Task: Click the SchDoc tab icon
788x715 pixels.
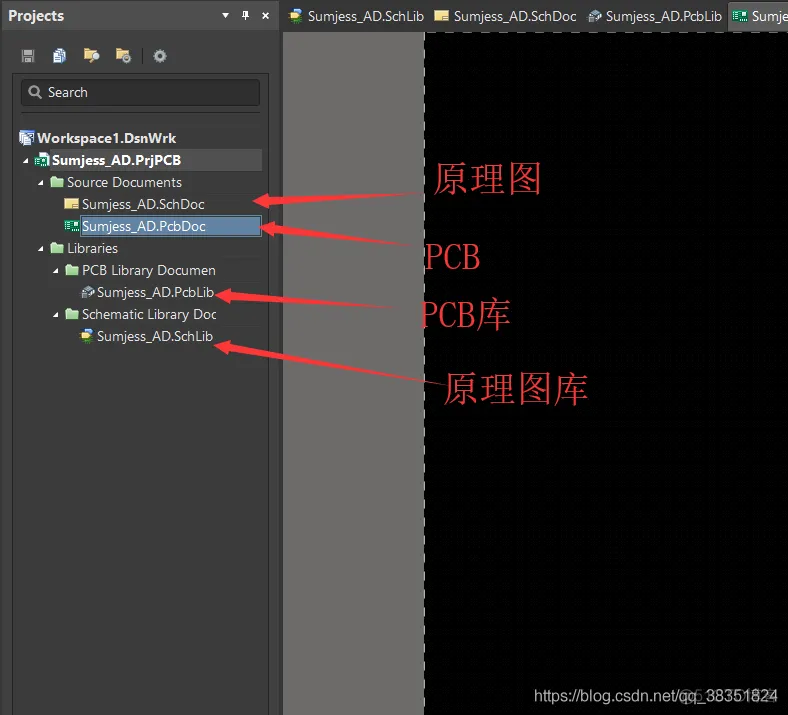Action: (x=441, y=16)
